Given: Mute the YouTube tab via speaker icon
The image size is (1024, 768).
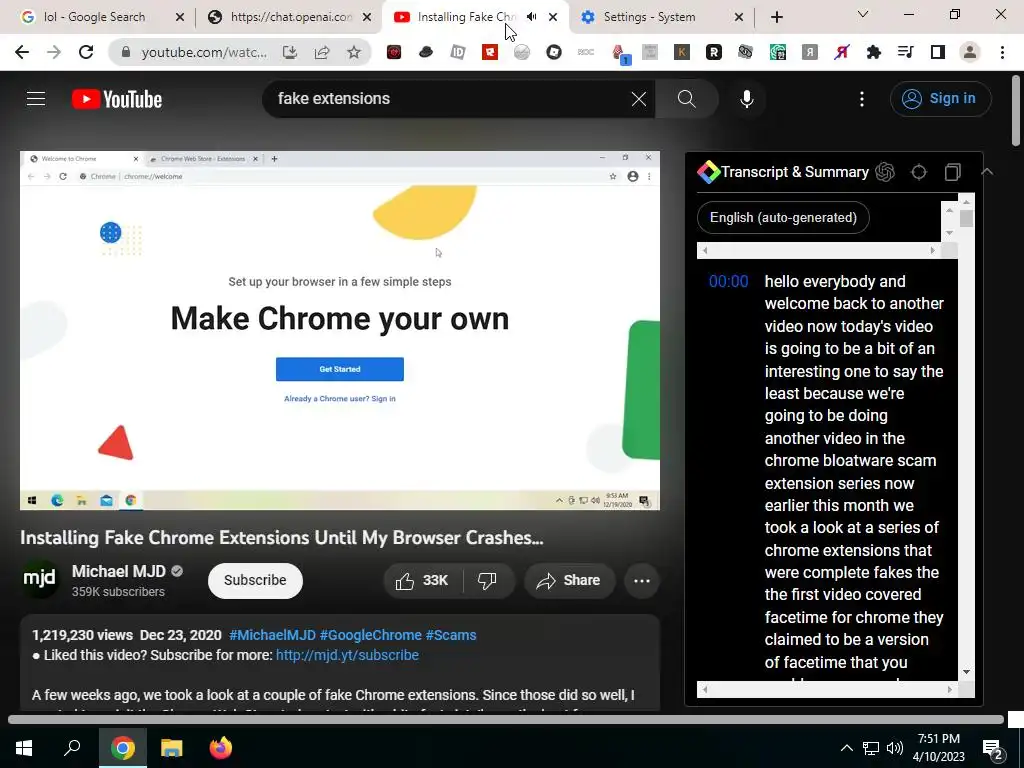Looking at the screenshot, I should pos(532,17).
